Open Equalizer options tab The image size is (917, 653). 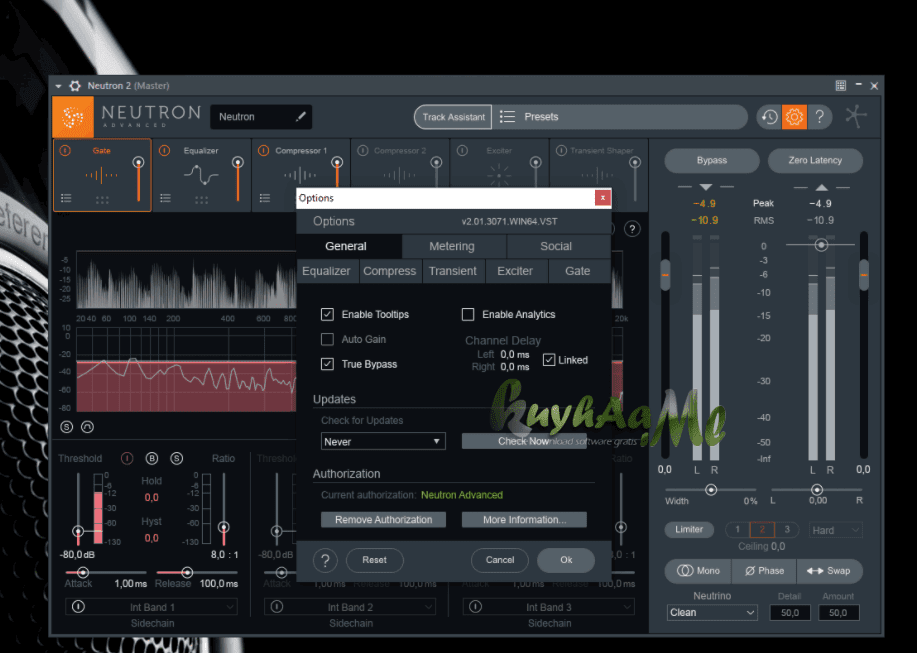click(326, 271)
